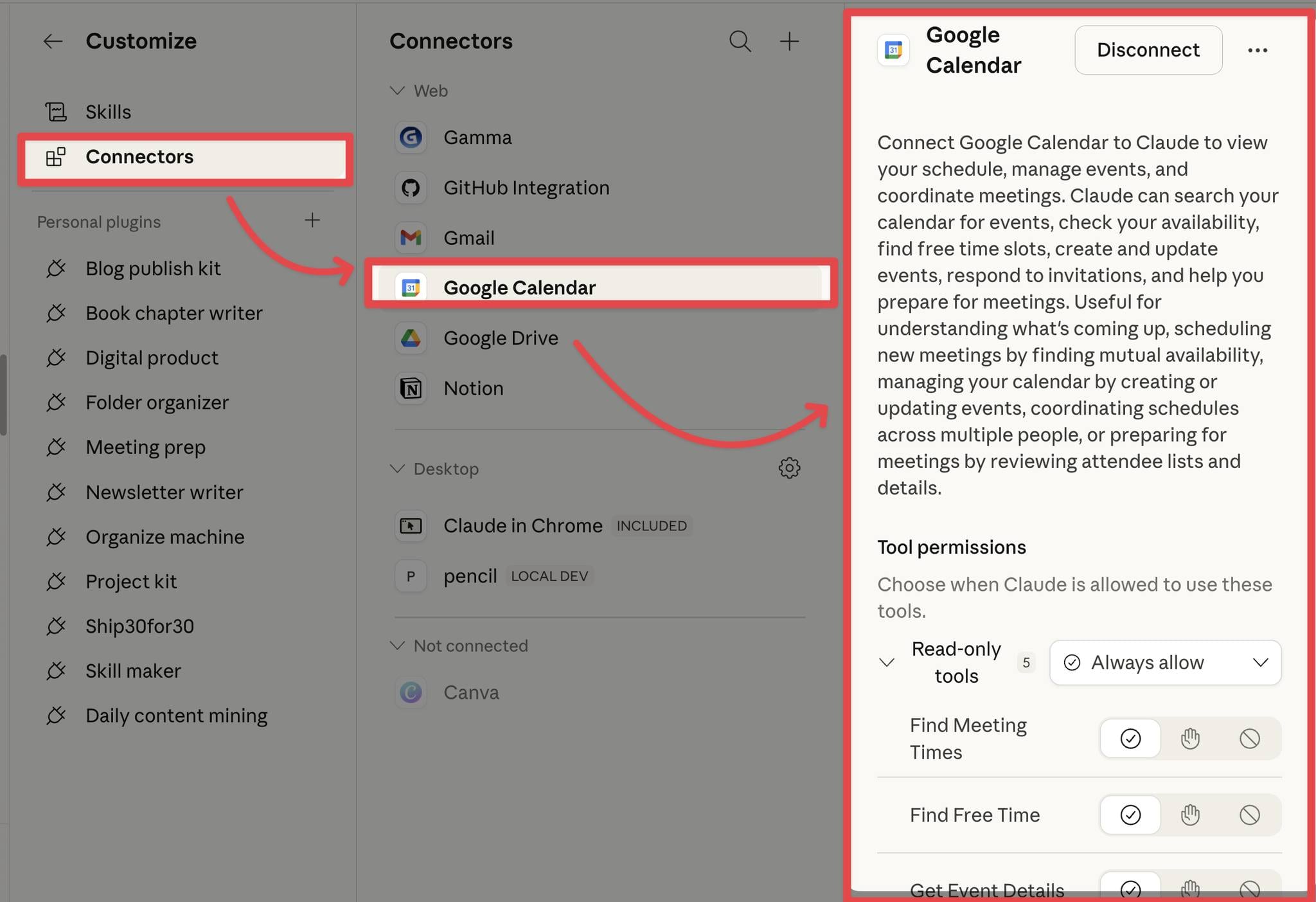Open the Canva connector under Not connected

[x=471, y=692]
